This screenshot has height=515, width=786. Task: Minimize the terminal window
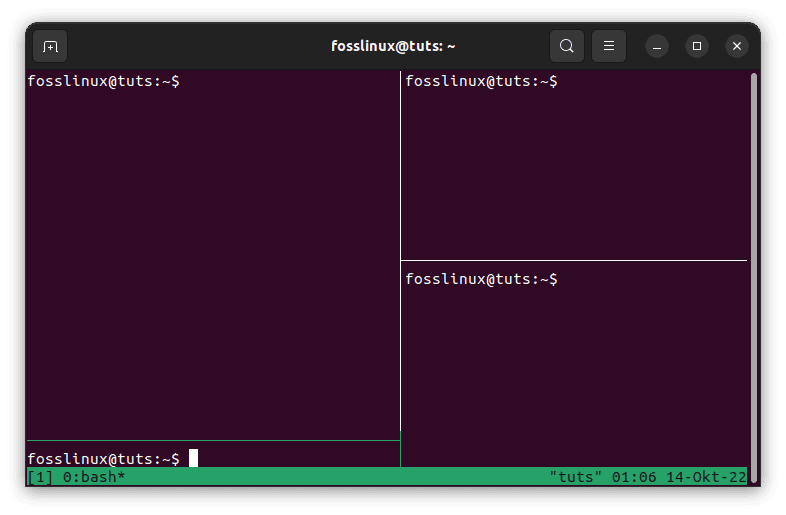657,46
